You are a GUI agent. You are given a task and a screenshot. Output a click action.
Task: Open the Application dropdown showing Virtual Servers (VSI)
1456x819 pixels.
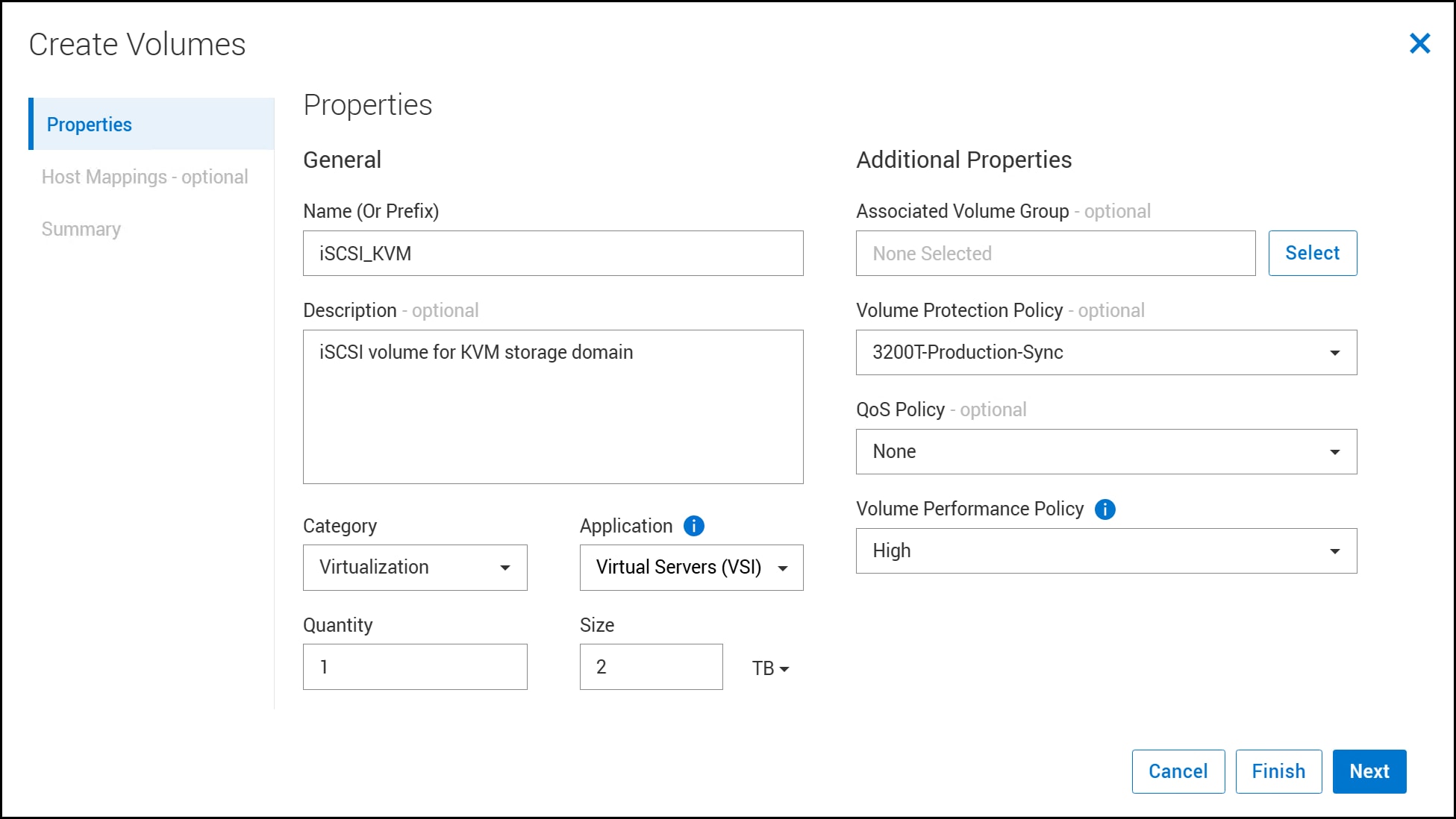(692, 568)
